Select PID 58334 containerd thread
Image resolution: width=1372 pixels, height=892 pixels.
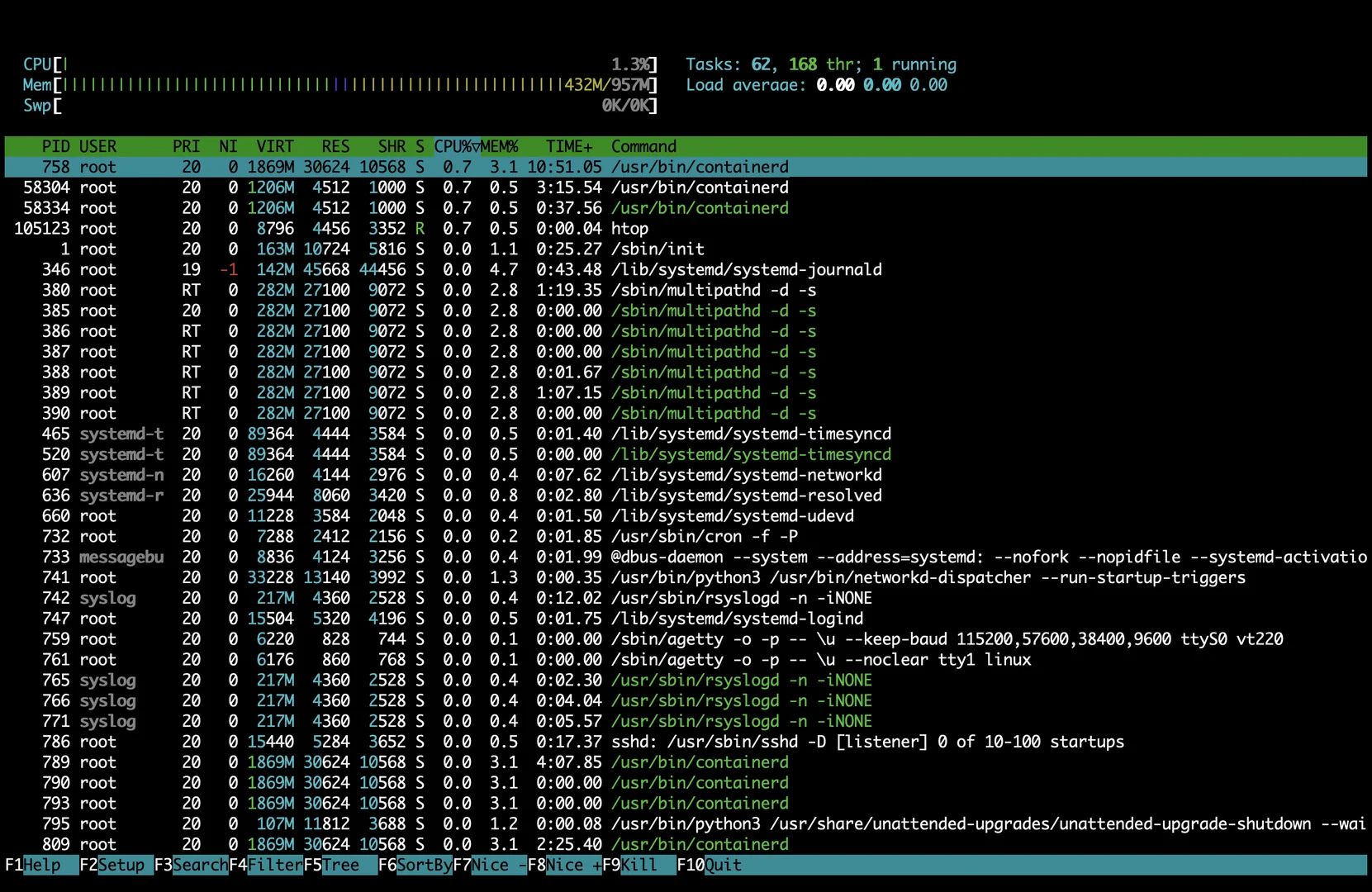tap(686, 208)
